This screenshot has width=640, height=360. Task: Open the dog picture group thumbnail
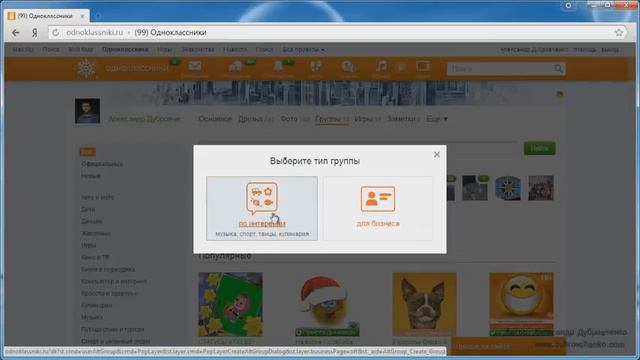coord(424,304)
